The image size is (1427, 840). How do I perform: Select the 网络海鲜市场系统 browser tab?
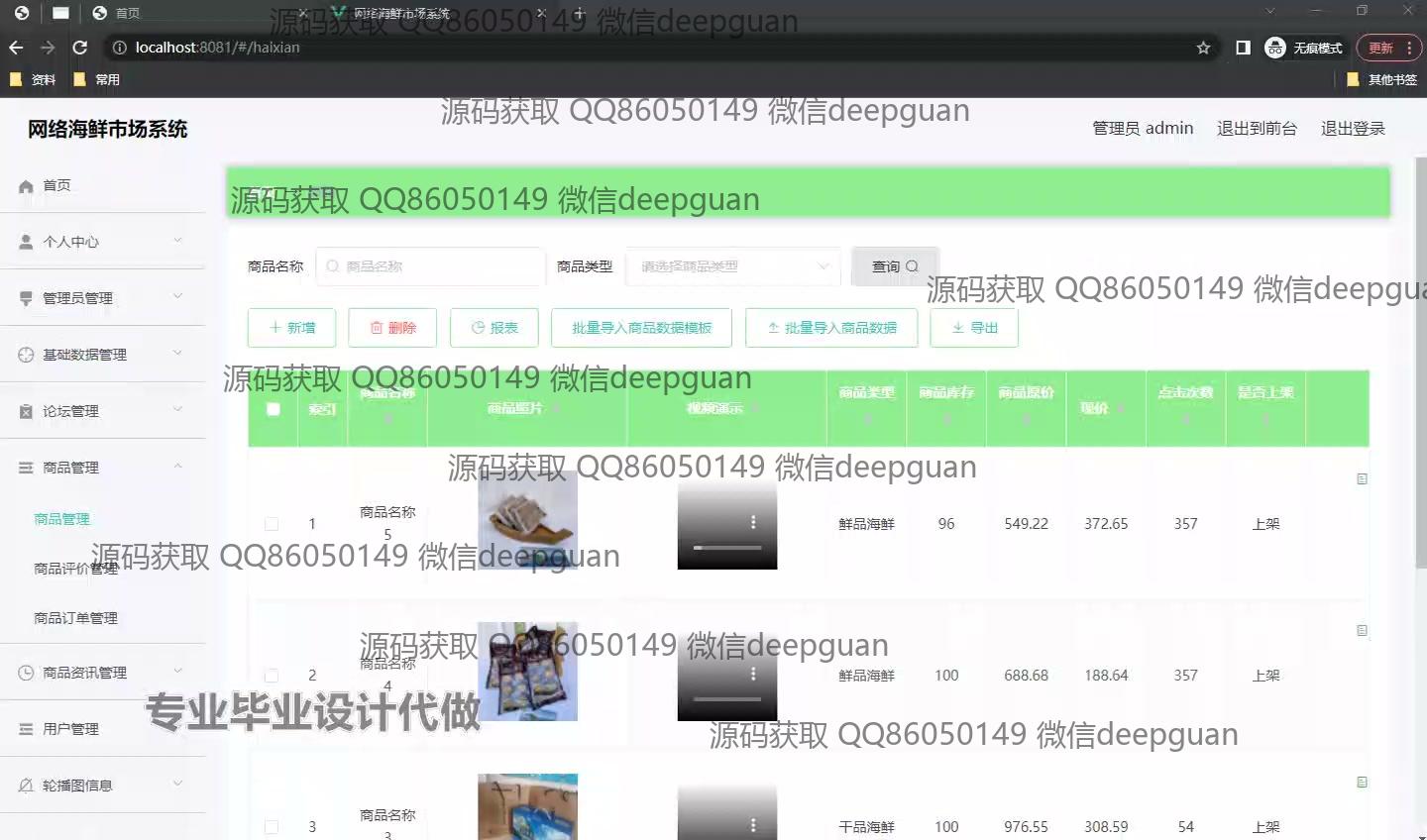[437, 13]
